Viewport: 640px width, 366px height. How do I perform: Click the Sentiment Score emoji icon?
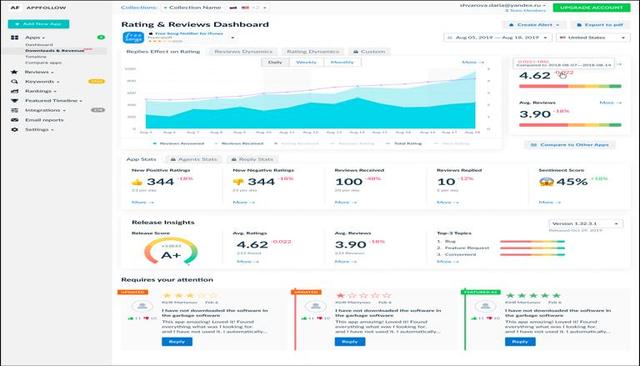[546, 182]
